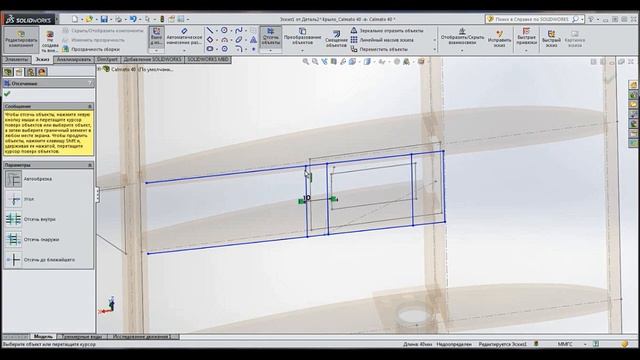
Task: Click Mirror Entities (Зеркально отразить объекты)
Action: coord(387,31)
